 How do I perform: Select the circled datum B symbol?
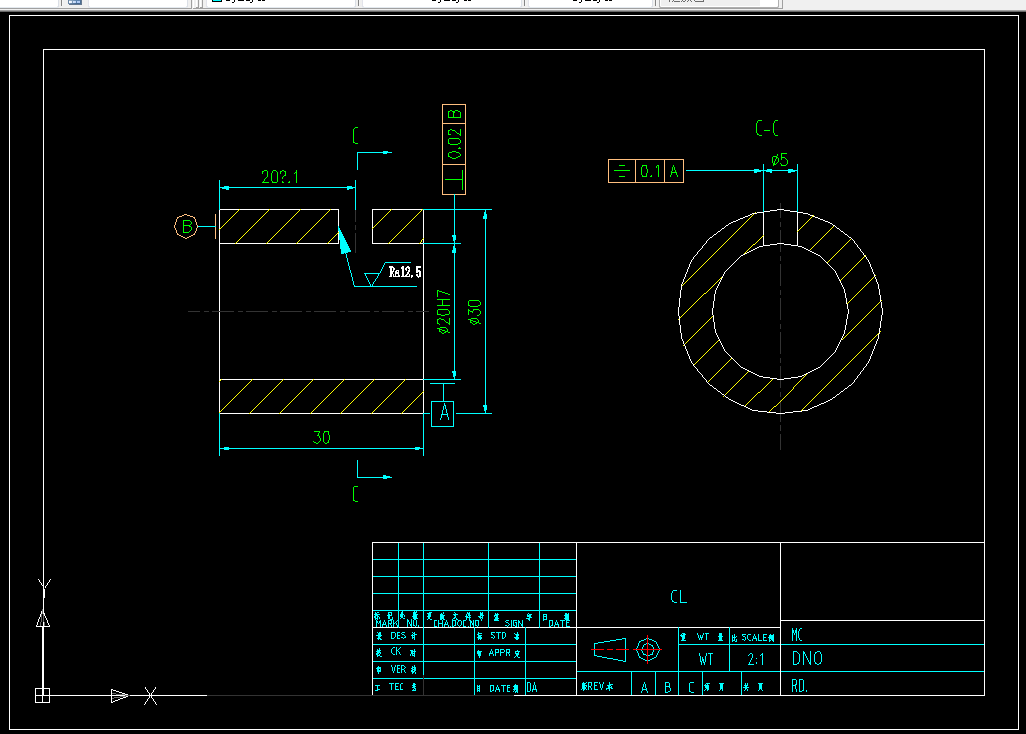tap(186, 226)
